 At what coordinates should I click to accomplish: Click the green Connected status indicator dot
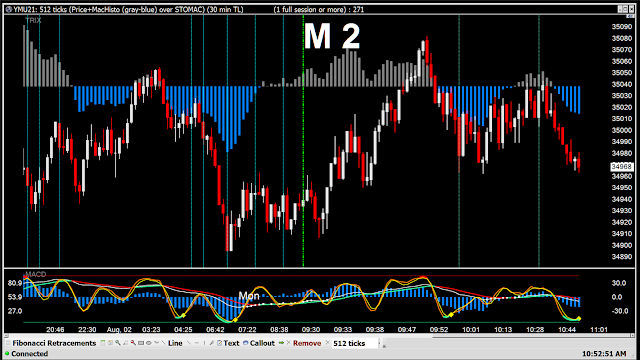coord(7,353)
